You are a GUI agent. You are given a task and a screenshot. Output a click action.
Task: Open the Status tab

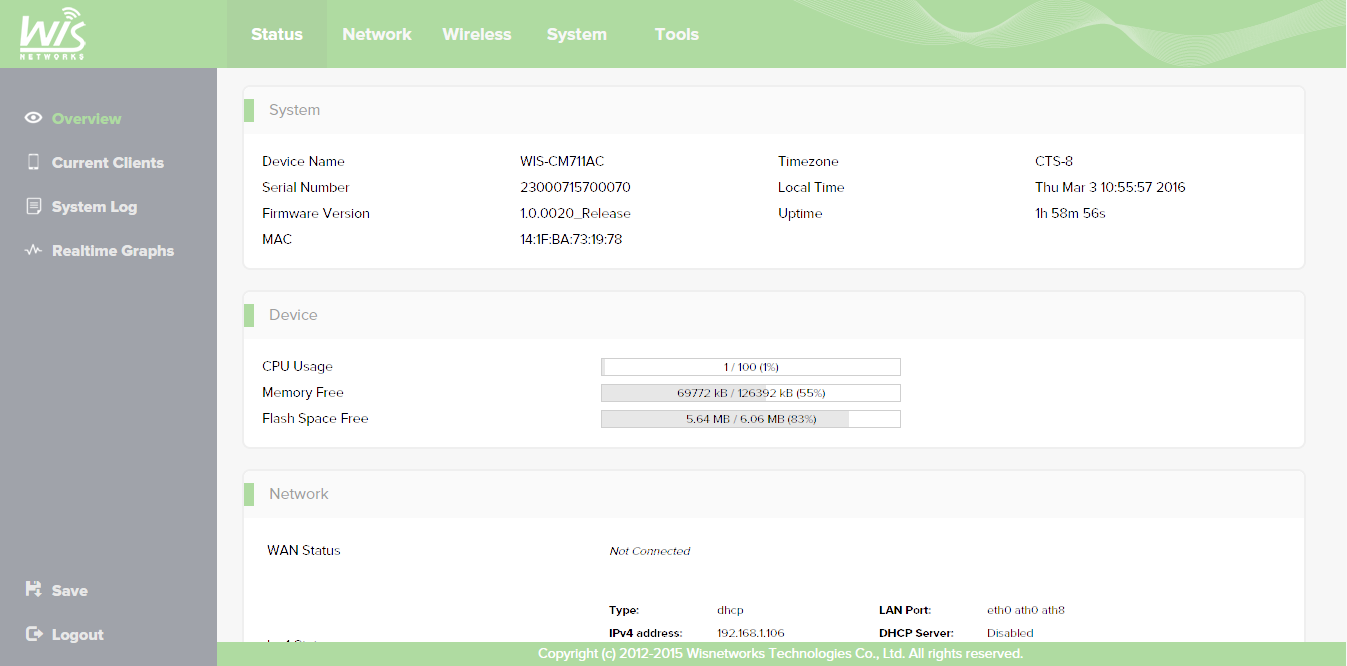click(x=277, y=34)
